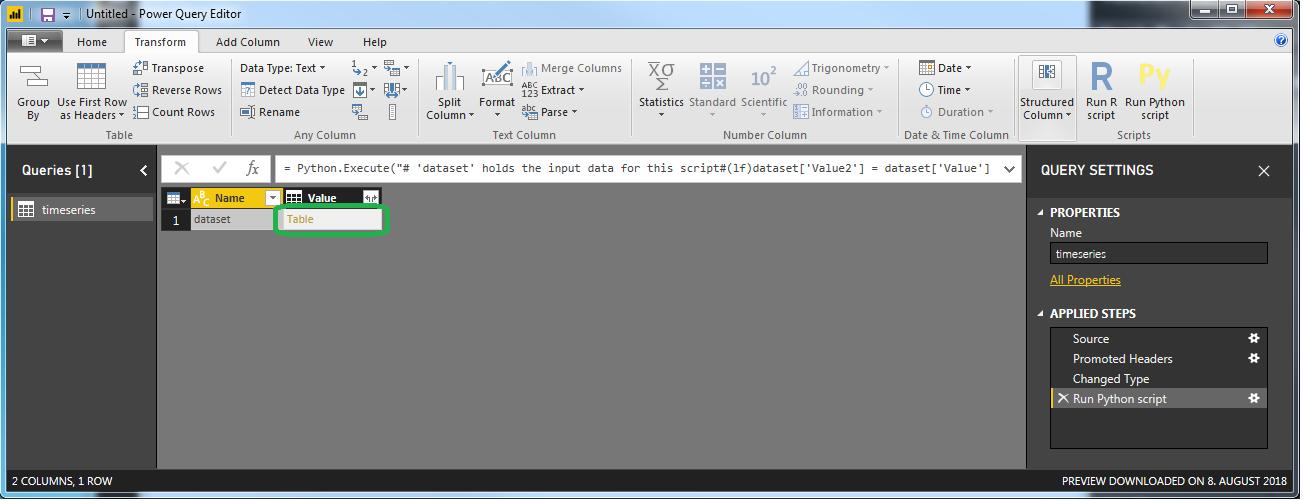Click the Run R script button

(x=1101, y=91)
